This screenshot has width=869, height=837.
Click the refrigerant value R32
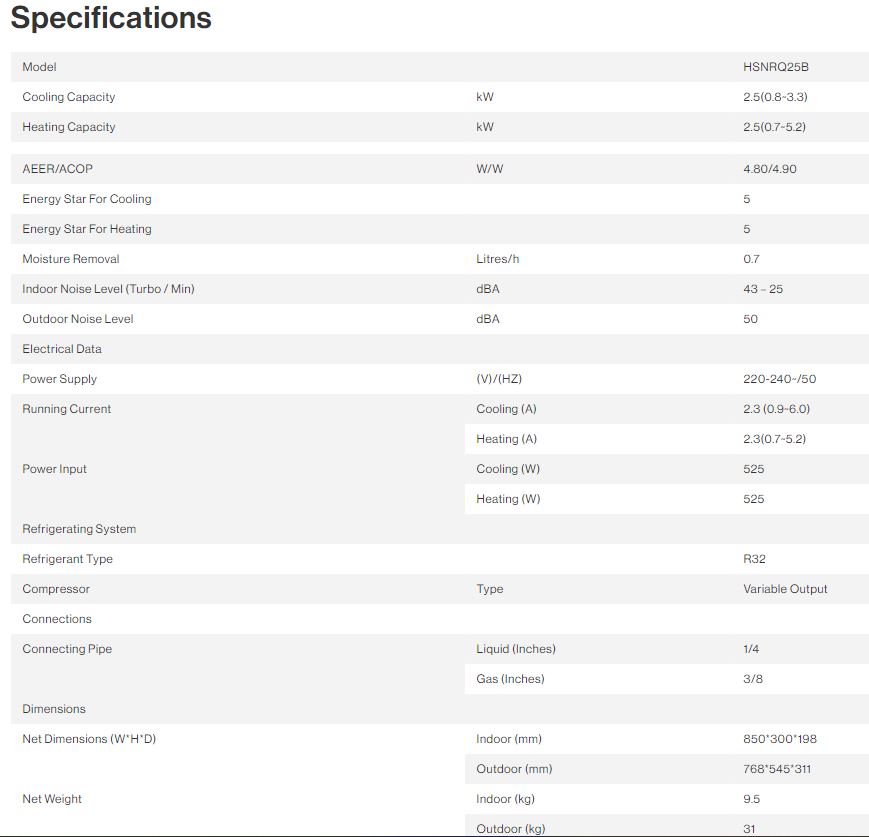click(x=755, y=559)
